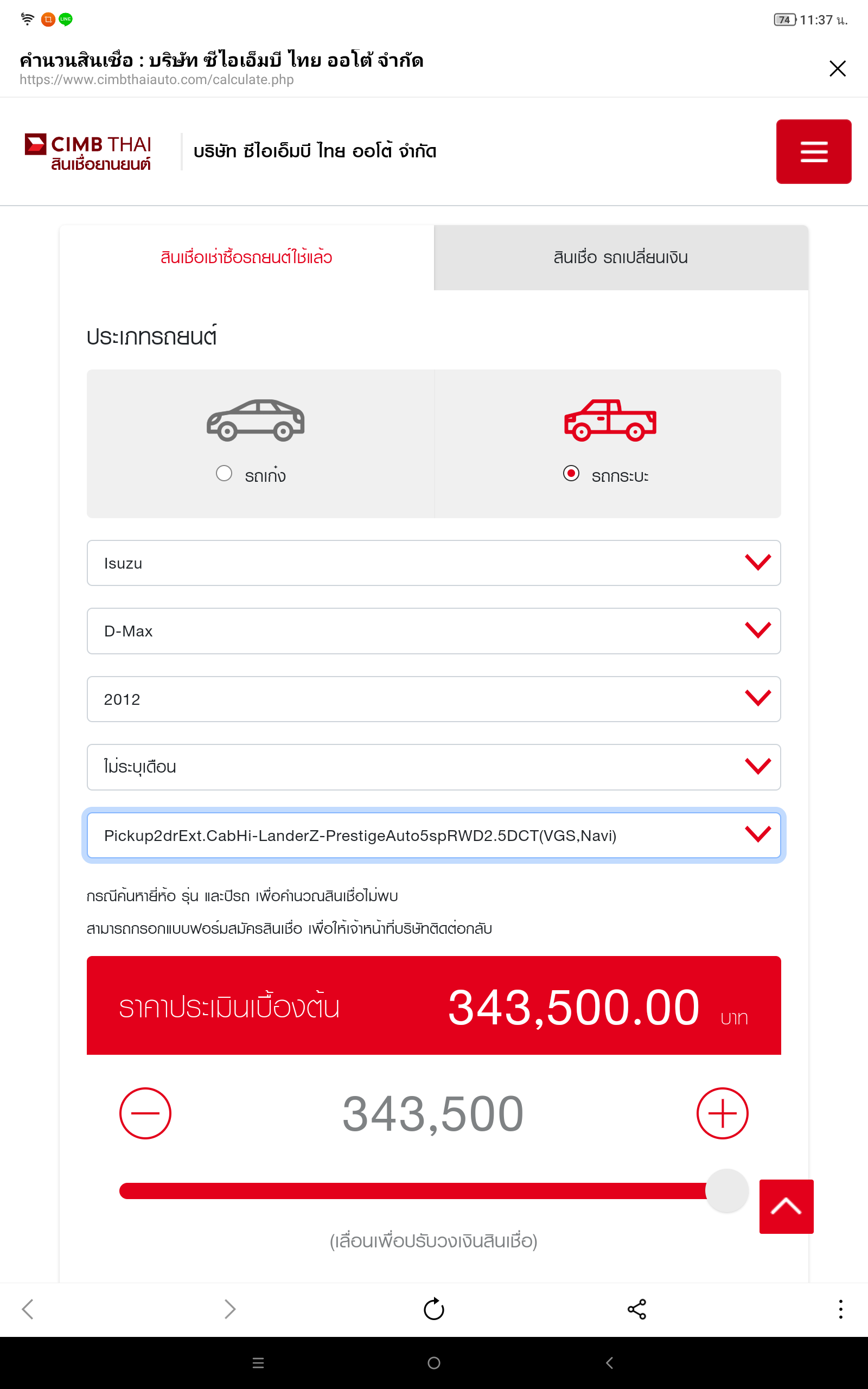This screenshot has width=868, height=1389.
Task: Select the สินเชื่อเช่าซื้อรถยนต์ใช้แล้ว tab
Action: coord(246,258)
